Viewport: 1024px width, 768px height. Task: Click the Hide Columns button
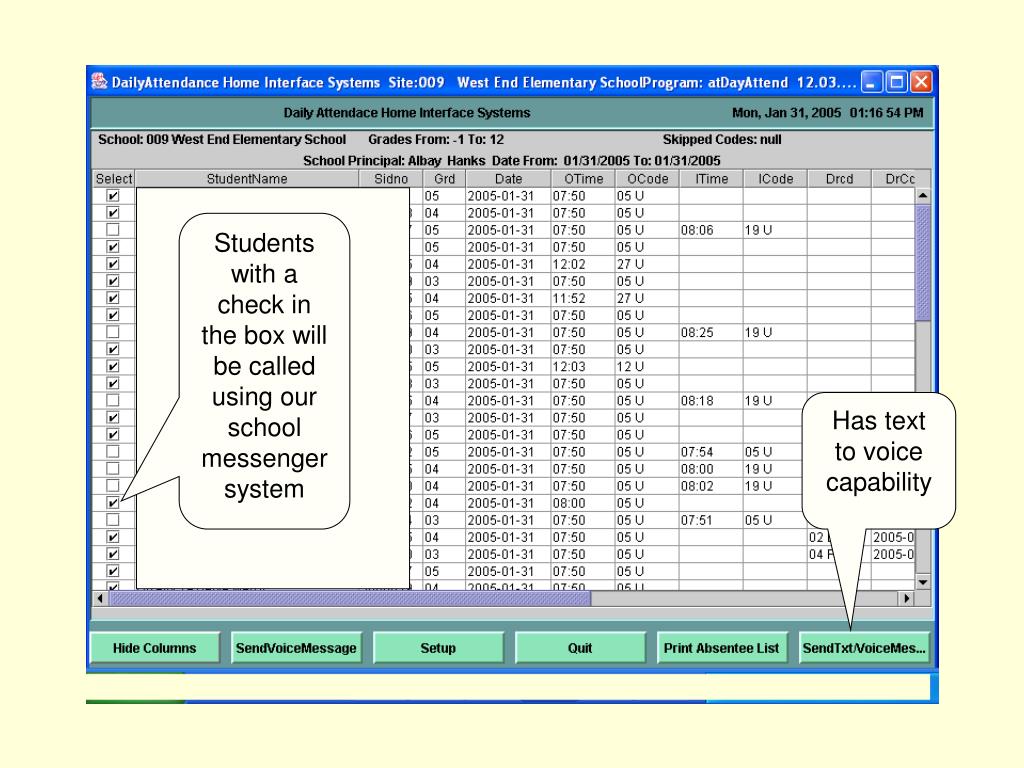tap(155, 648)
